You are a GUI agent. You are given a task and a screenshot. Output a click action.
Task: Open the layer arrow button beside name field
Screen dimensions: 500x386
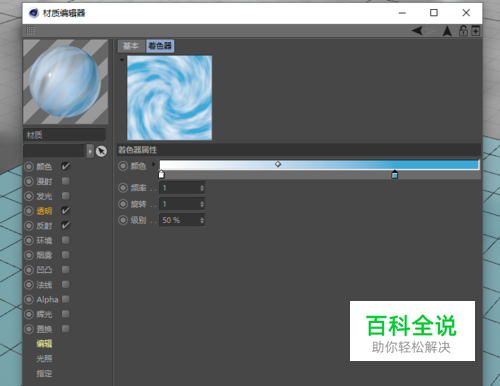click(x=90, y=151)
